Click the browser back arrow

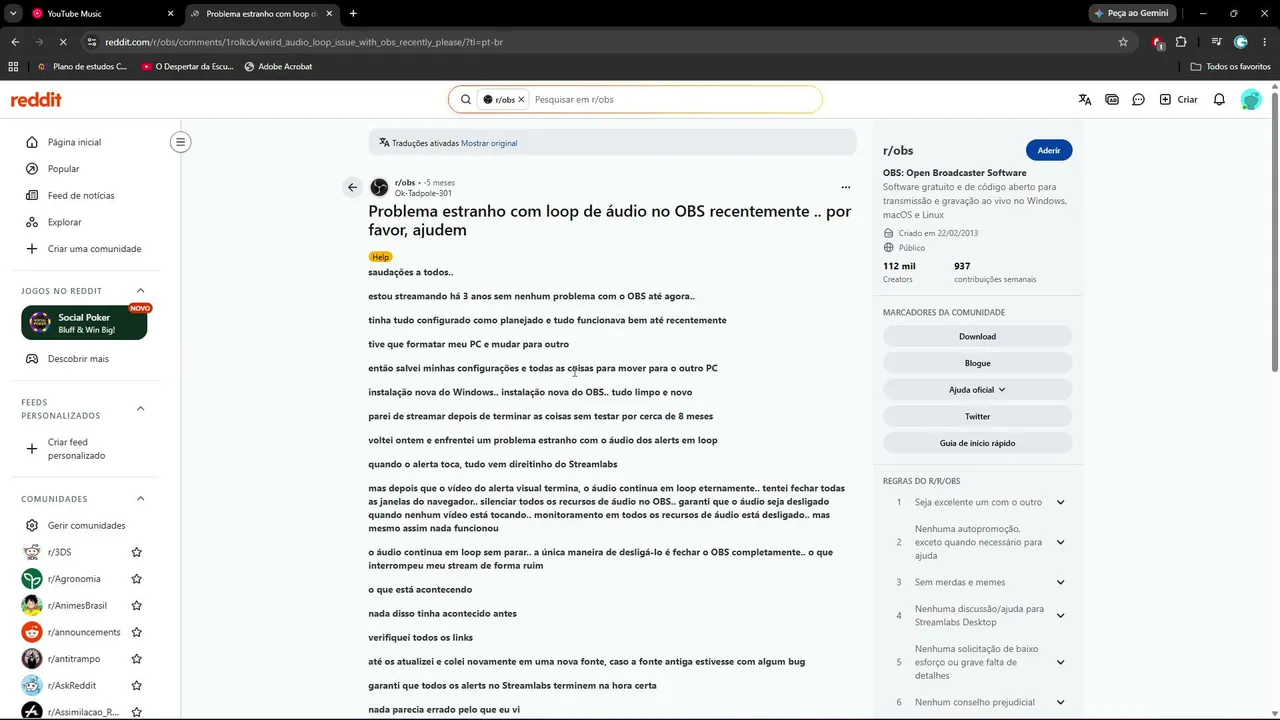(15, 42)
